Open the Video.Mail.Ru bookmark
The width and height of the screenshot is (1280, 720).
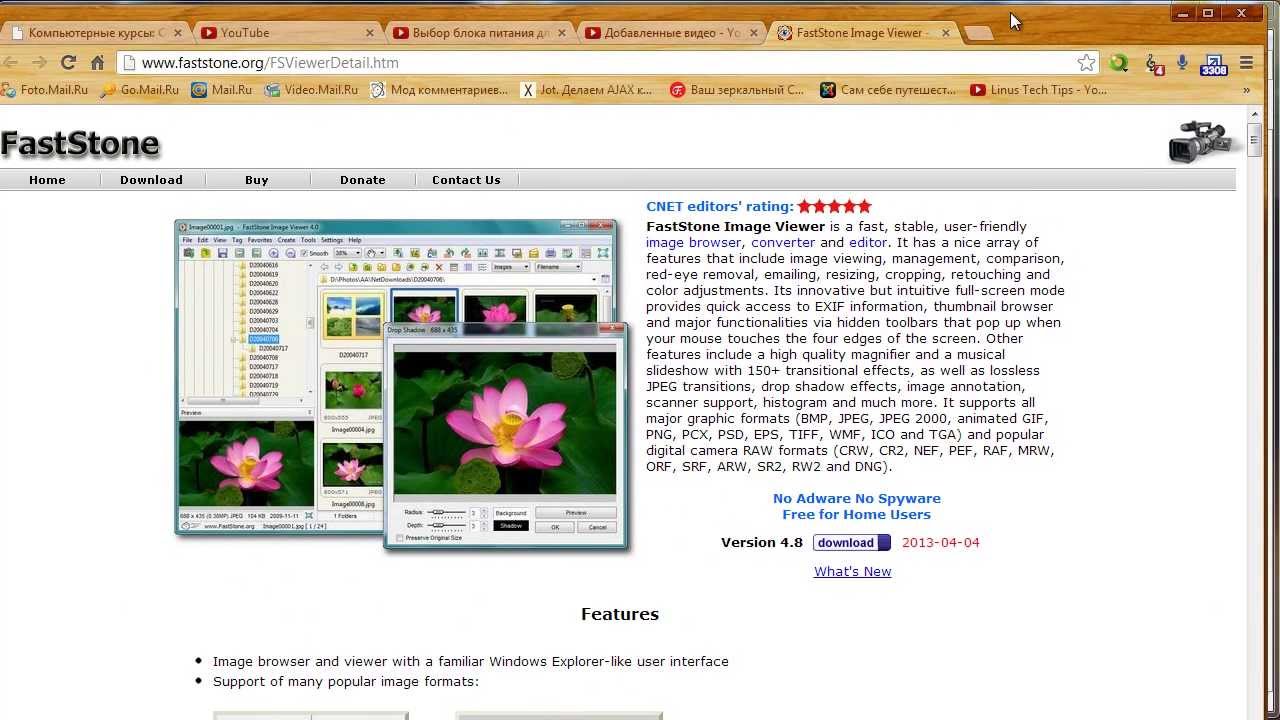[x=311, y=90]
